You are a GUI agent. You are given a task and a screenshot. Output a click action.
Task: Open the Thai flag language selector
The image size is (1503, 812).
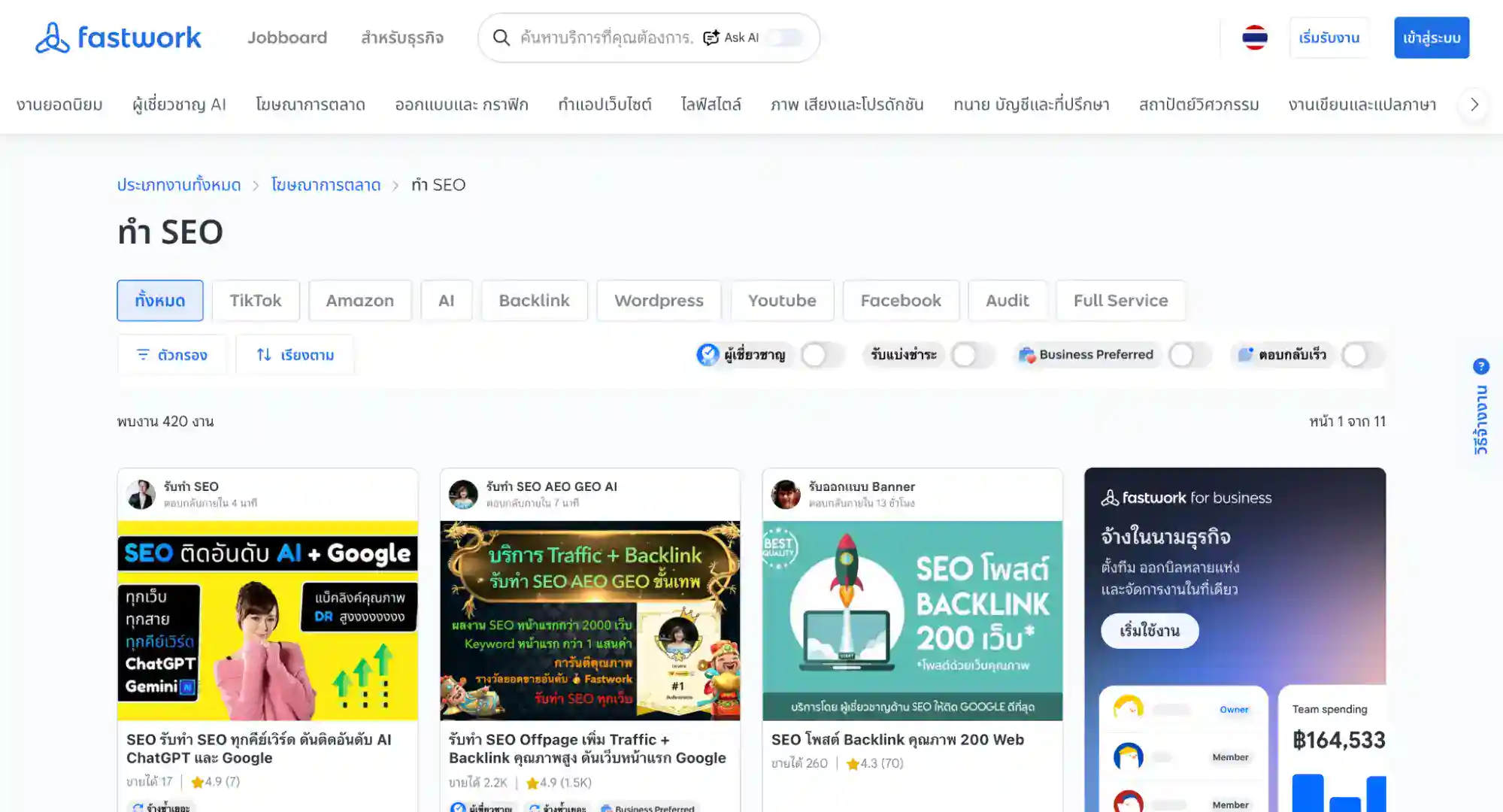click(1255, 38)
